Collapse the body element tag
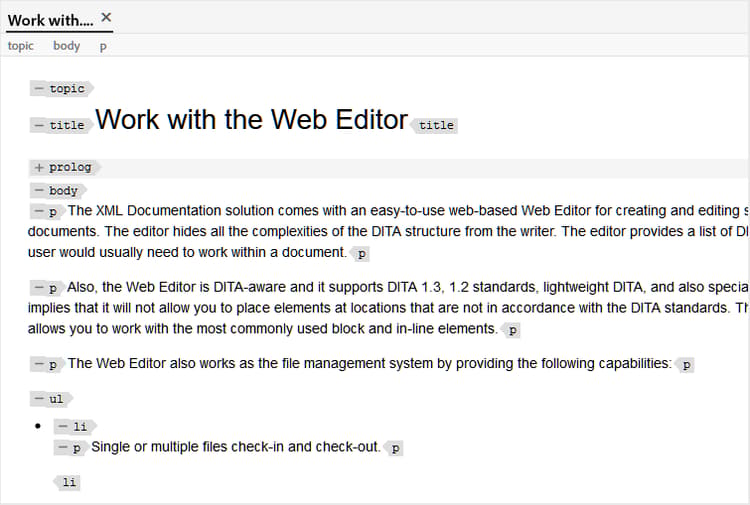750x505 pixels. tap(39, 190)
